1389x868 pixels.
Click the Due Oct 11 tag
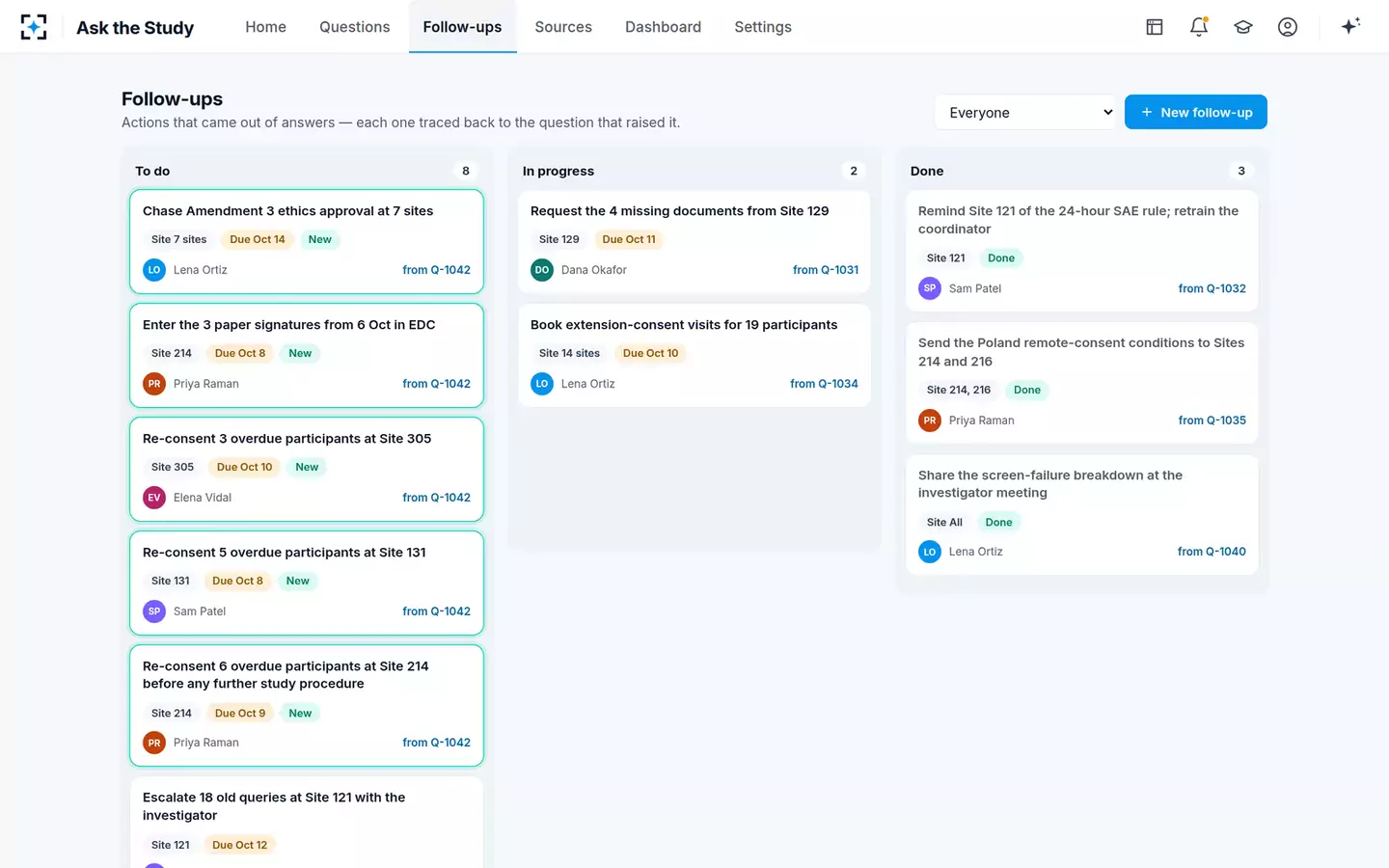coord(629,239)
